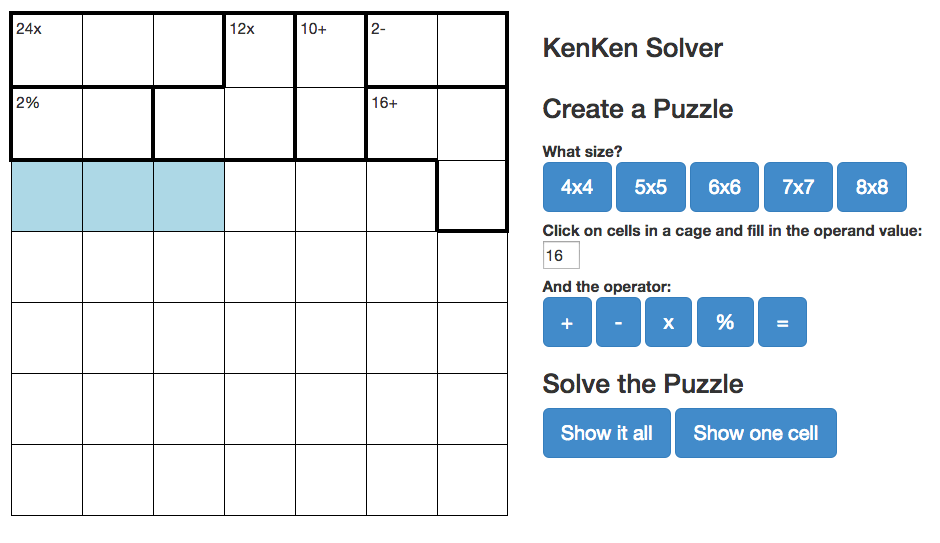
Task: Focus the operand value field containing 16
Action: (x=561, y=255)
